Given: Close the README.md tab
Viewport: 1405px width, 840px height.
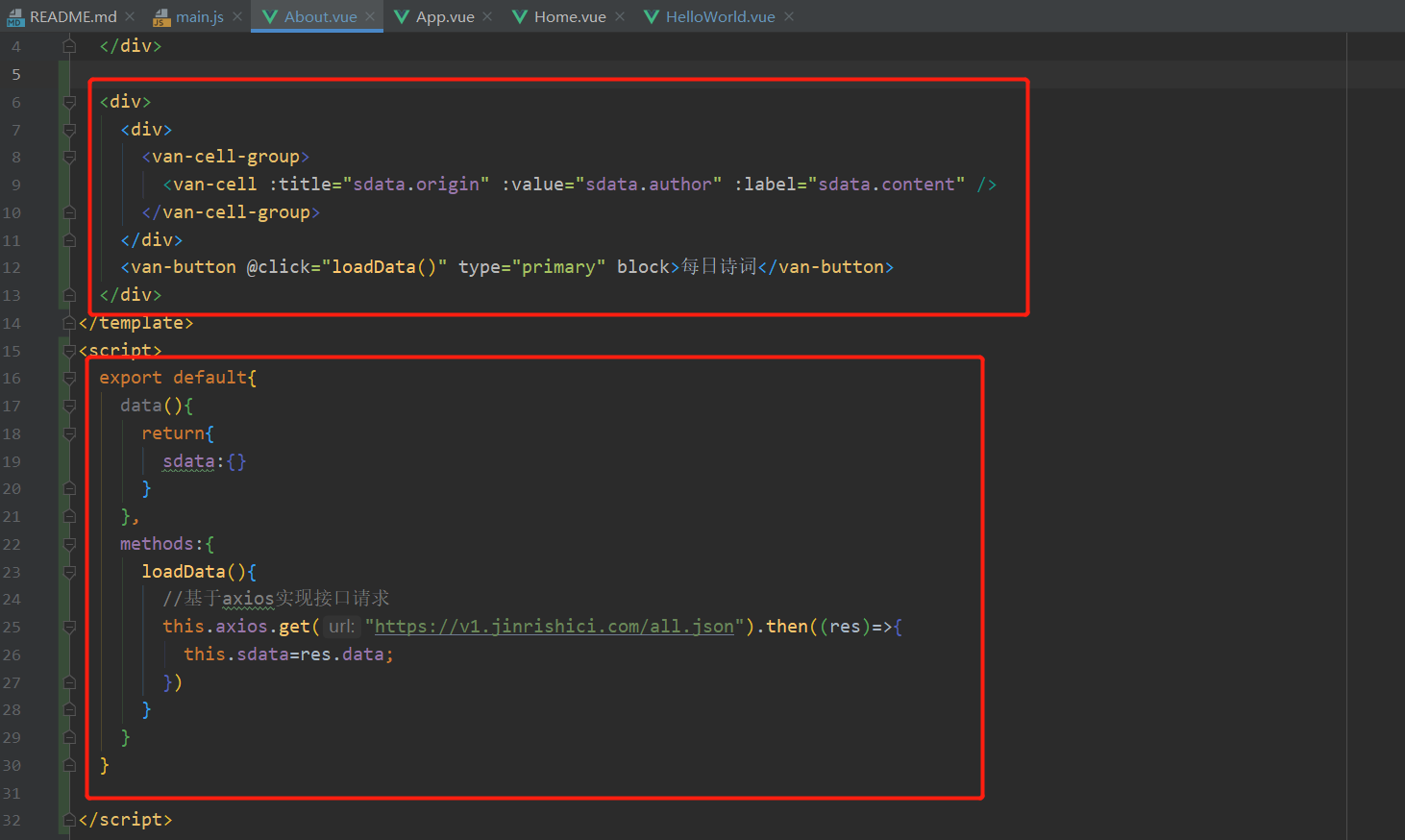Looking at the screenshot, I should point(130,17).
